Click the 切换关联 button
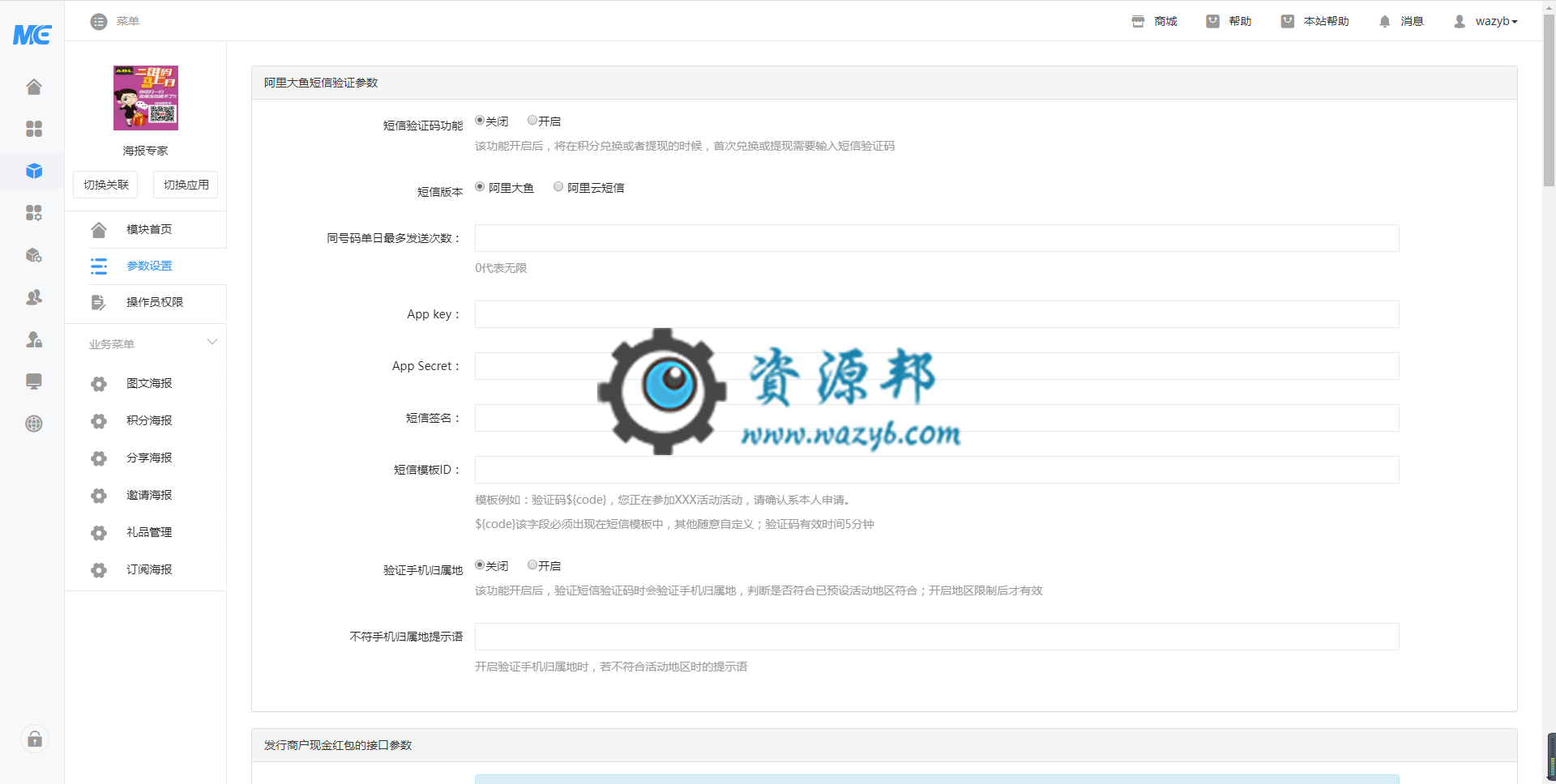The height and width of the screenshot is (784, 1556). pos(105,185)
